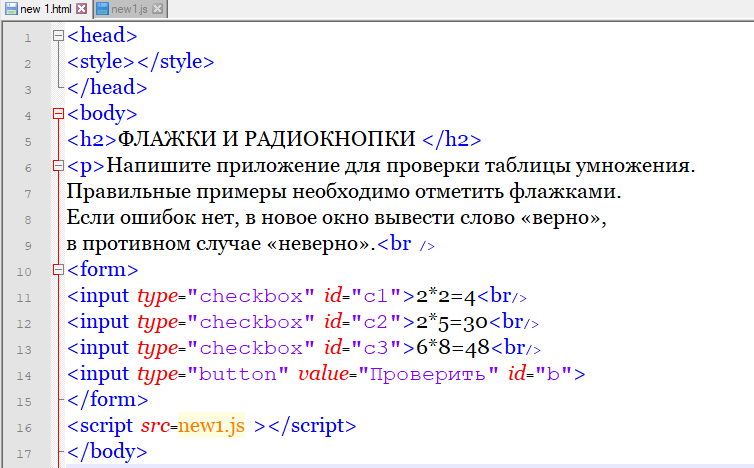Collapse the head block fold marker

coord(58,37)
